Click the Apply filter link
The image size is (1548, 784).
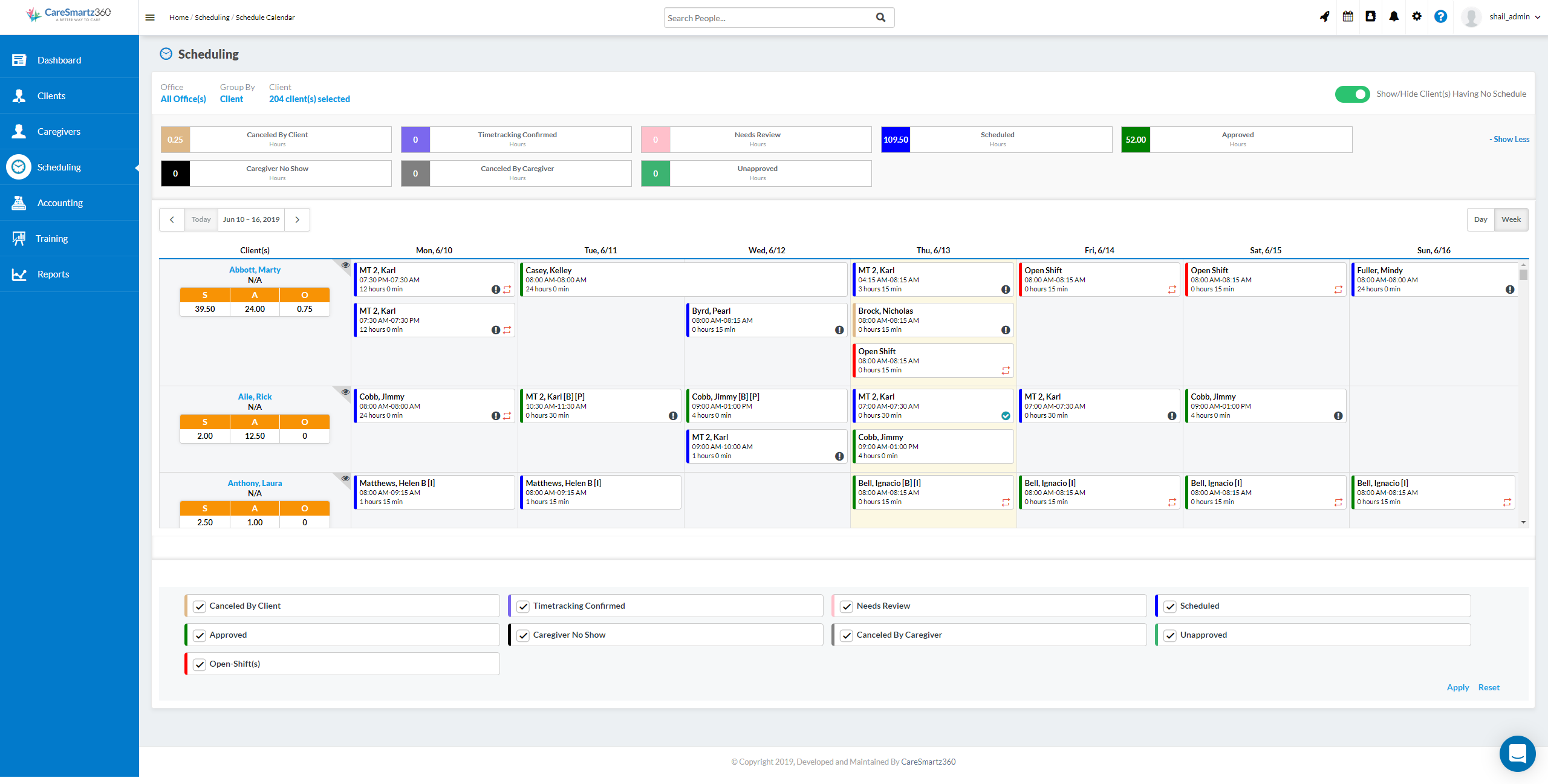point(1457,688)
